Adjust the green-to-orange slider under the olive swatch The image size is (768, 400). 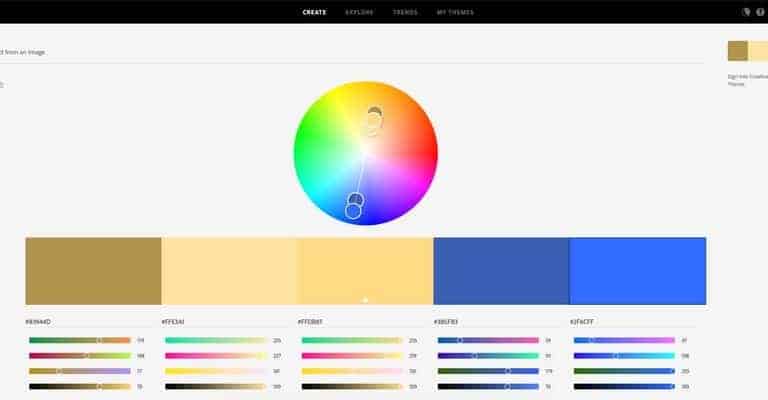coord(80,340)
